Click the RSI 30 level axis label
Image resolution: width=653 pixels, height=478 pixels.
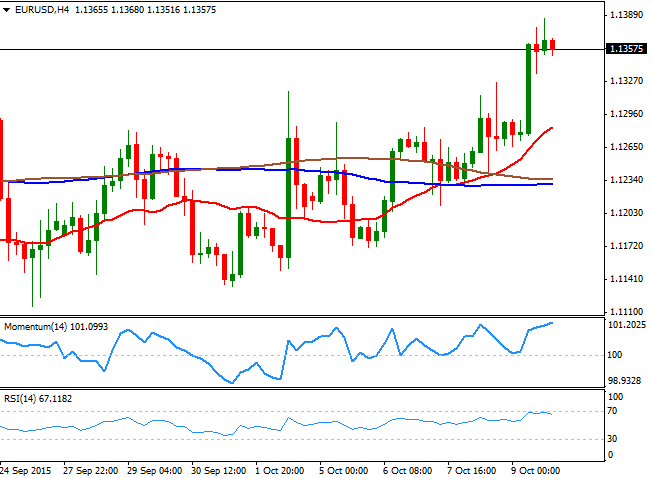[613, 439]
